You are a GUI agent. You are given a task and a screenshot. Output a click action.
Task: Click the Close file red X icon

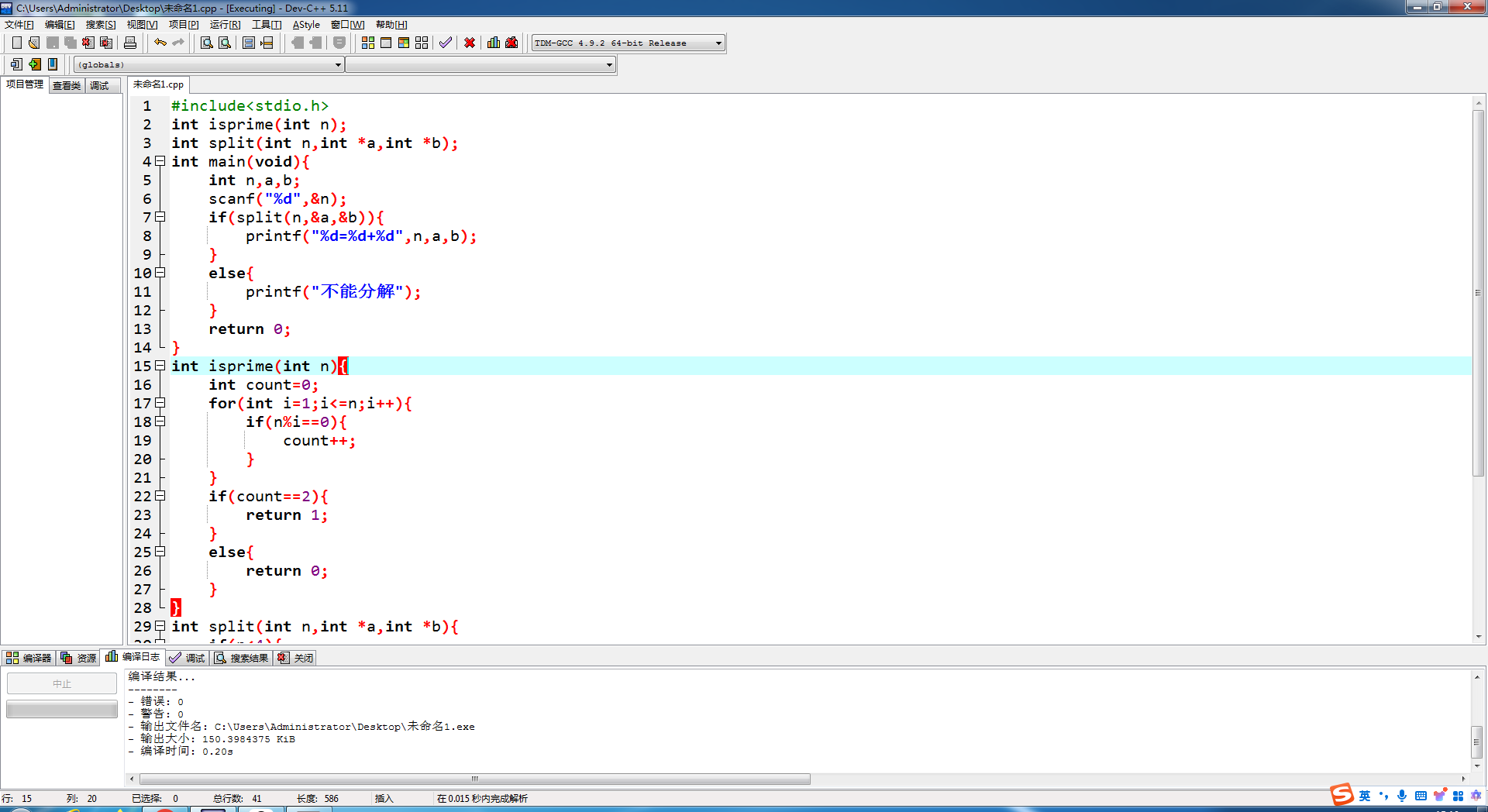click(88, 43)
